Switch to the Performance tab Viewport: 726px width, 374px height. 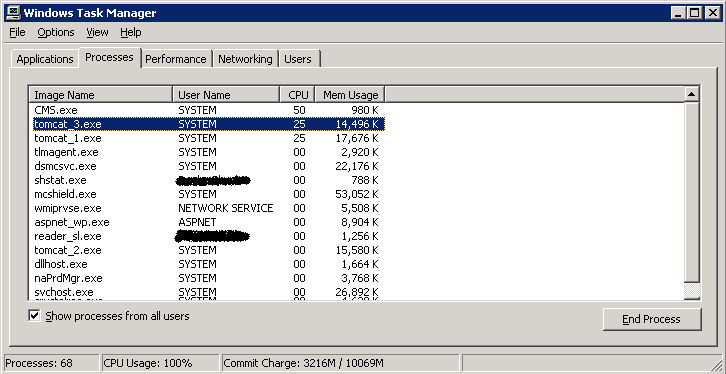(x=175, y=59)
